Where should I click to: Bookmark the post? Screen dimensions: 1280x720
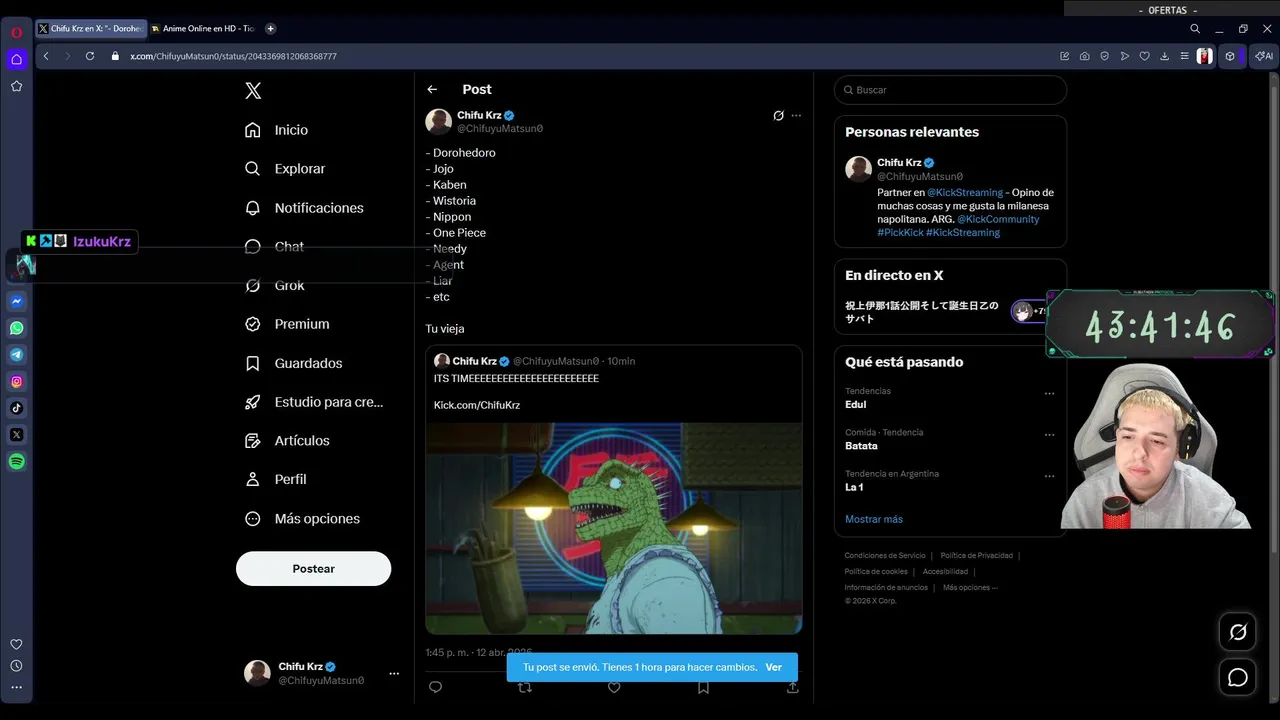(703, 688)
